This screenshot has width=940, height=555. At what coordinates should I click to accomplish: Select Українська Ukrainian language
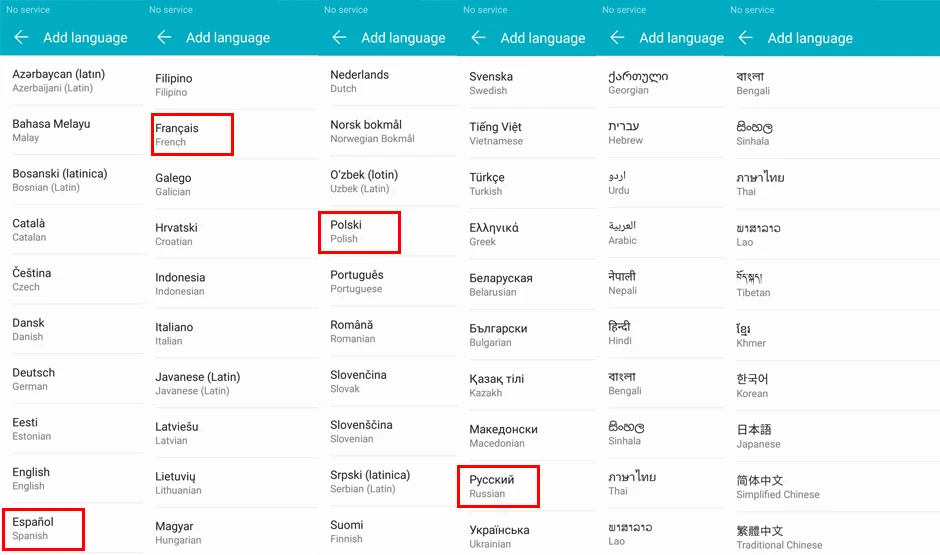click(x=527, y=536)
